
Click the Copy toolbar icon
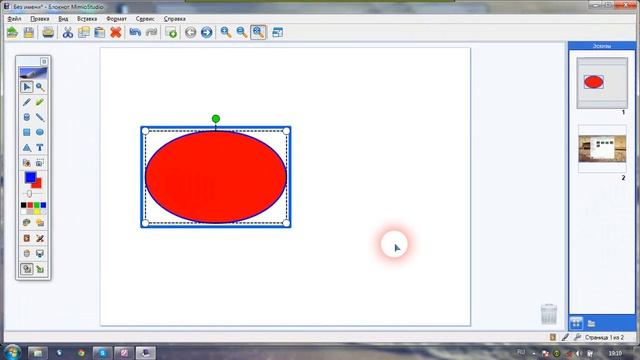pyautogui.click(x=84, y=32)
